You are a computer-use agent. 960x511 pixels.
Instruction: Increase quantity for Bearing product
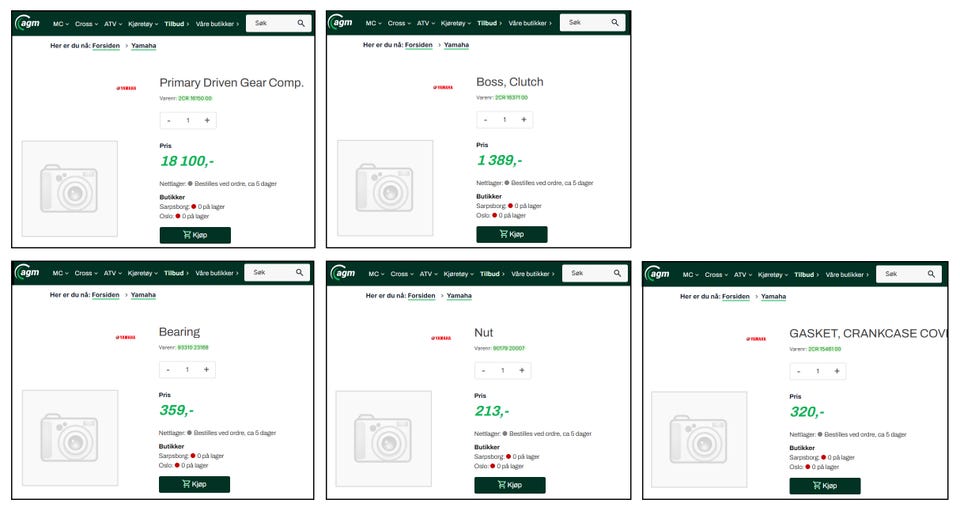[x=206, y=370]
